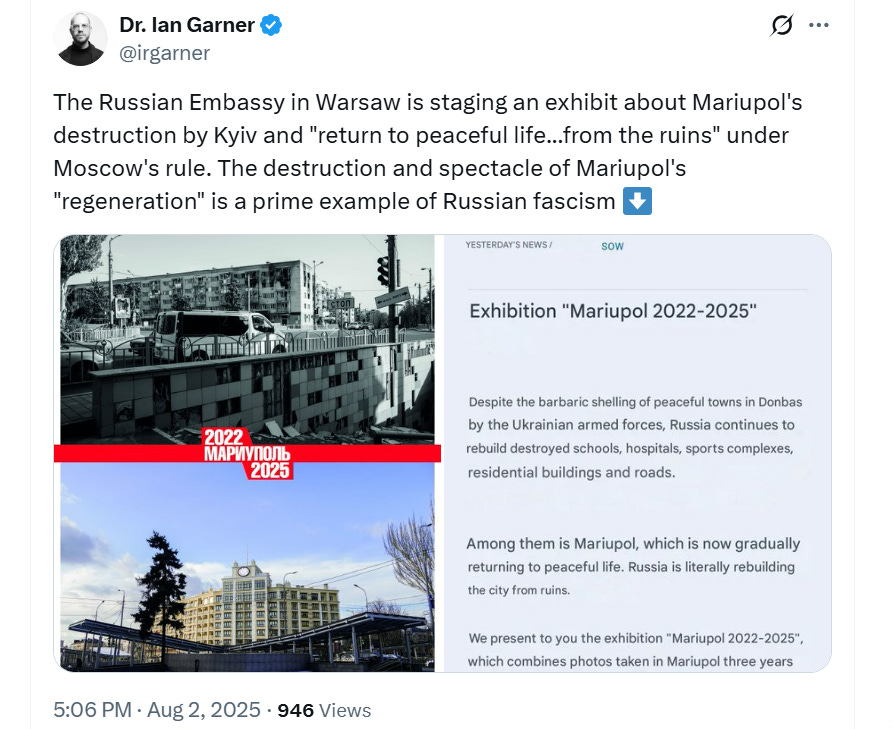Click the down-arrow emoji in tweet
893x729 pixels.
(637, 201)
